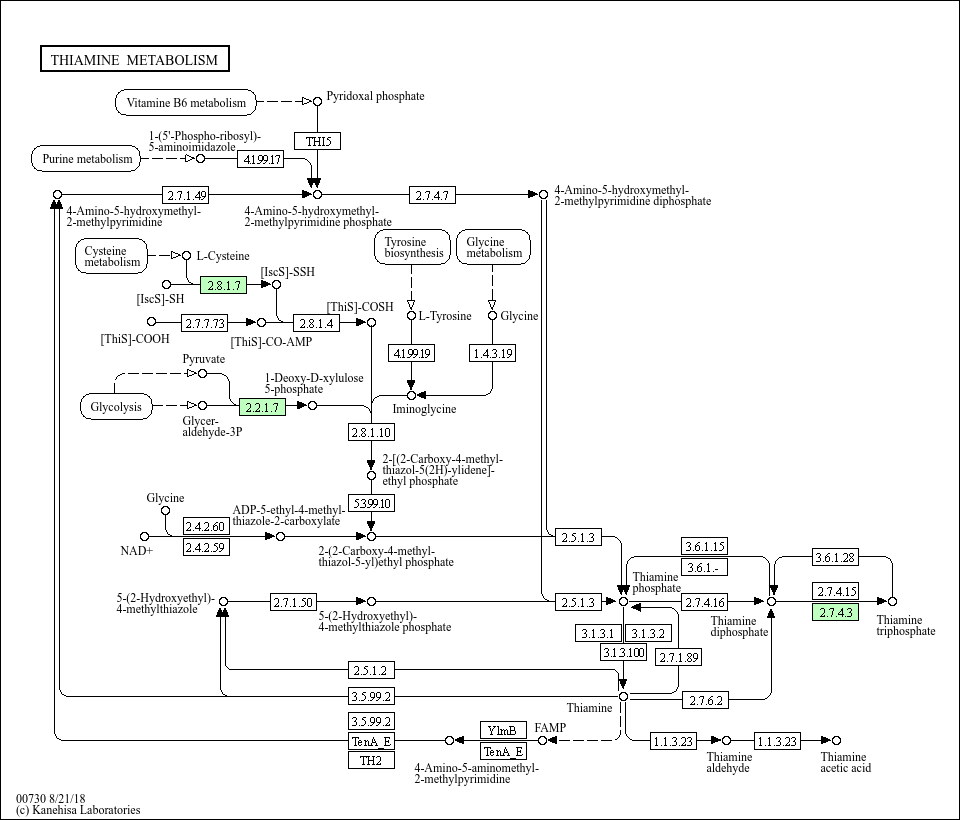
Task: Open enzyme 2.8.1.10 box
Action: [x=370, y=432]
